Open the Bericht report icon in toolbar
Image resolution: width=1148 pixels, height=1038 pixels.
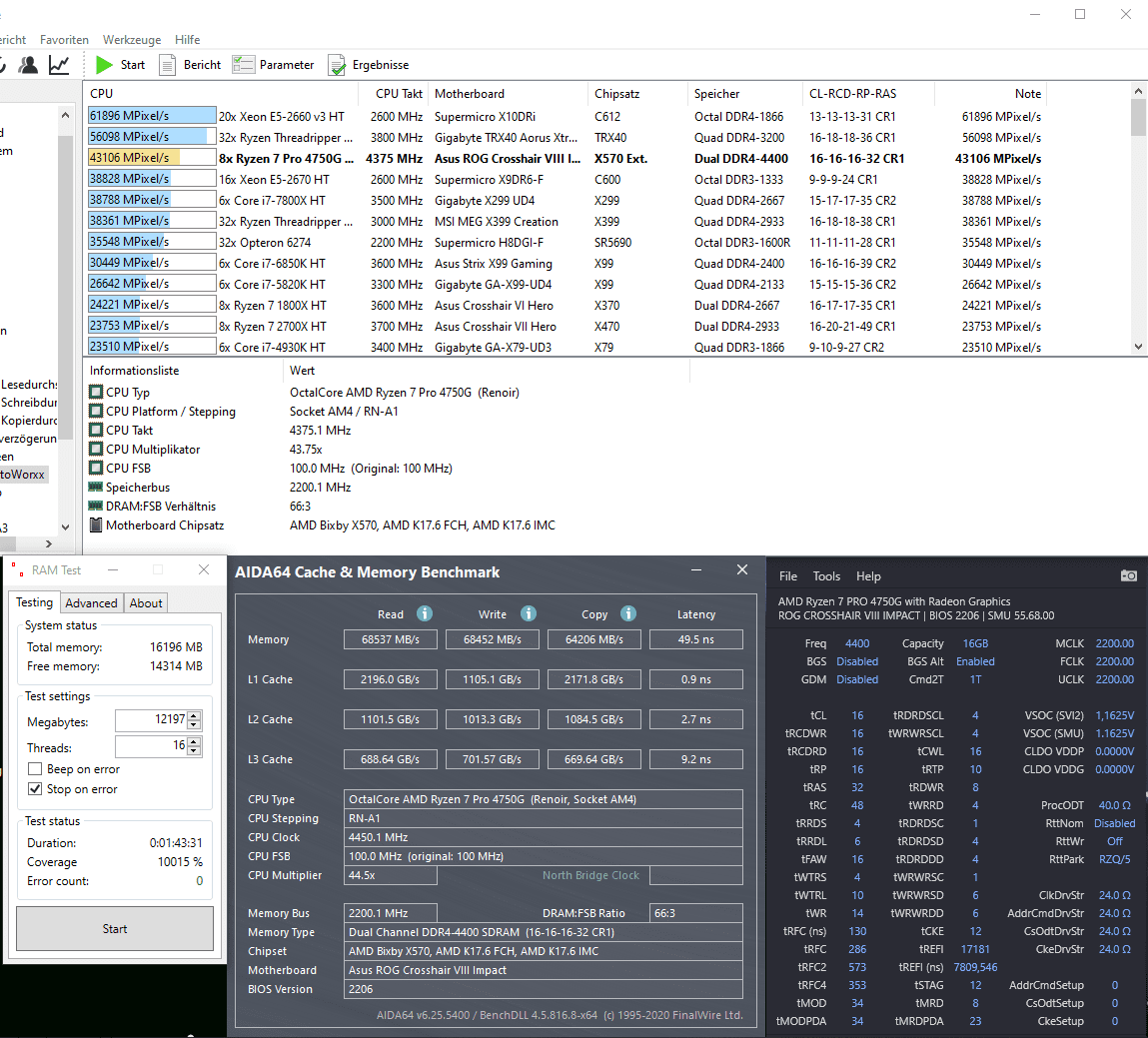[x=168, y=65]
